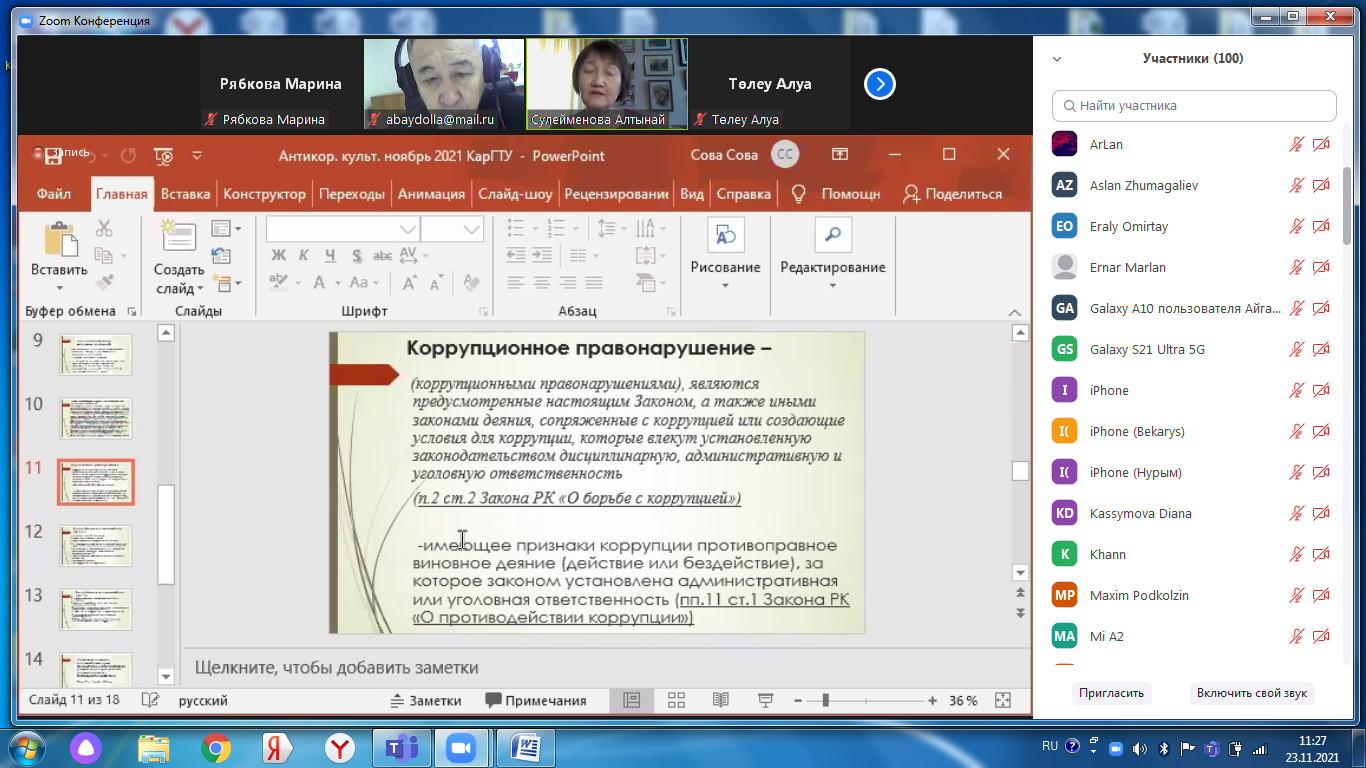
Task: Click zoom out minus button
Action: point(797,700)
